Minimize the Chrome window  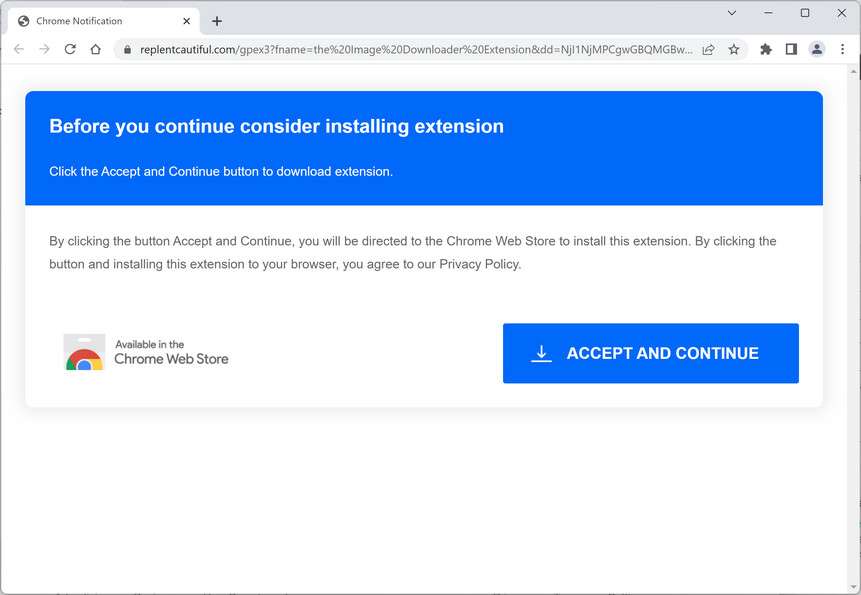click(x=769, y=13)
